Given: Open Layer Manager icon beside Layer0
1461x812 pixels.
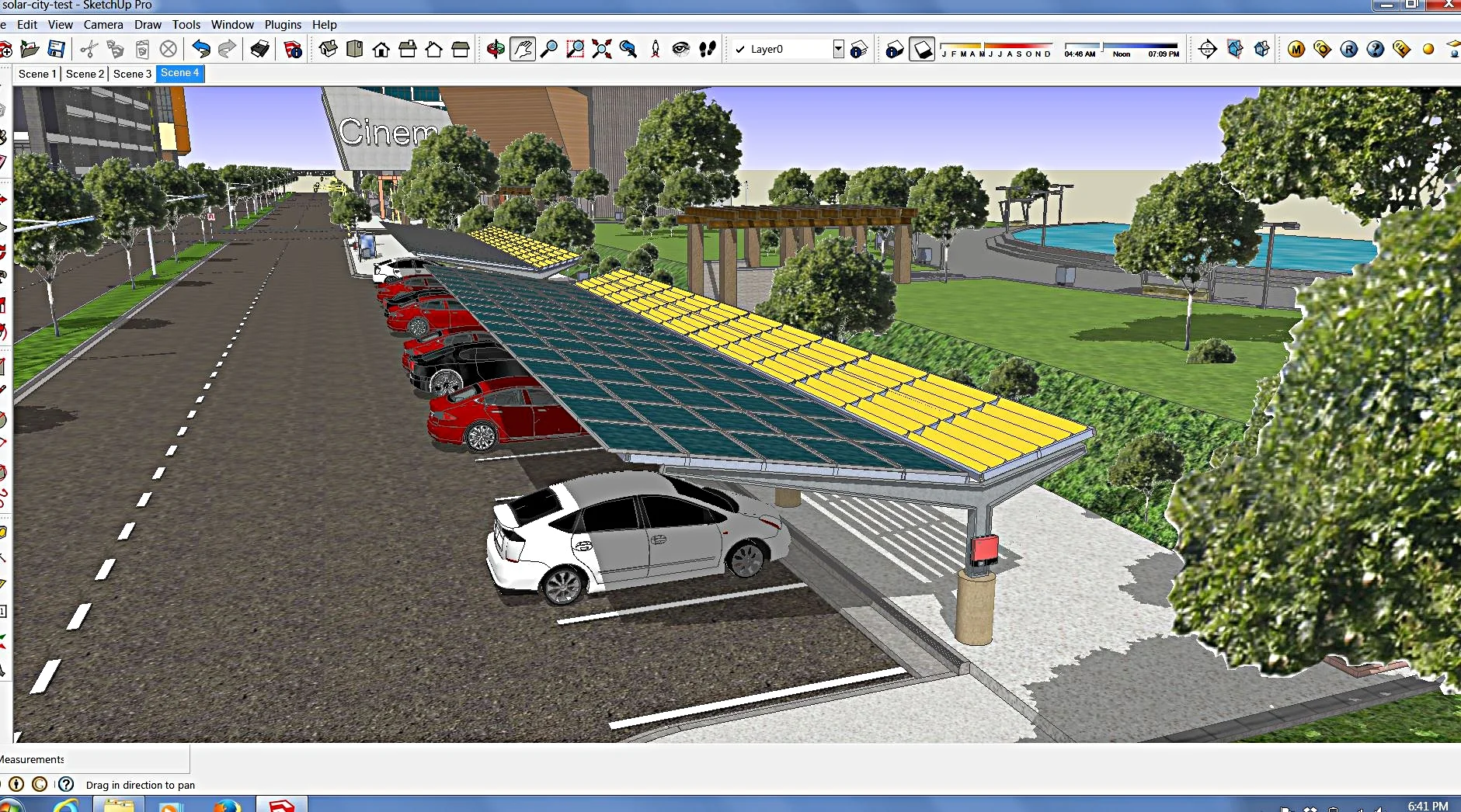Looking at the screenshot, I should point(858,49).
